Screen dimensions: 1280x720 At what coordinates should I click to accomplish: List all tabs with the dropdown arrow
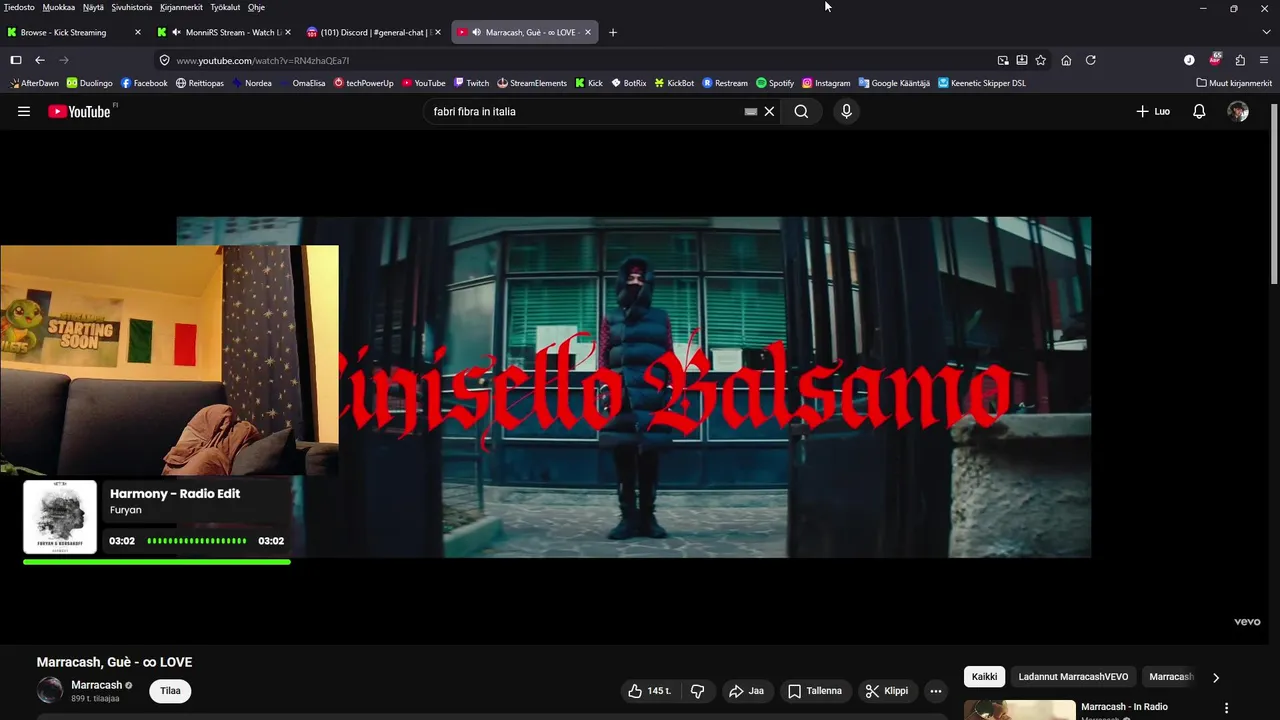click(x=1266, y=32)
